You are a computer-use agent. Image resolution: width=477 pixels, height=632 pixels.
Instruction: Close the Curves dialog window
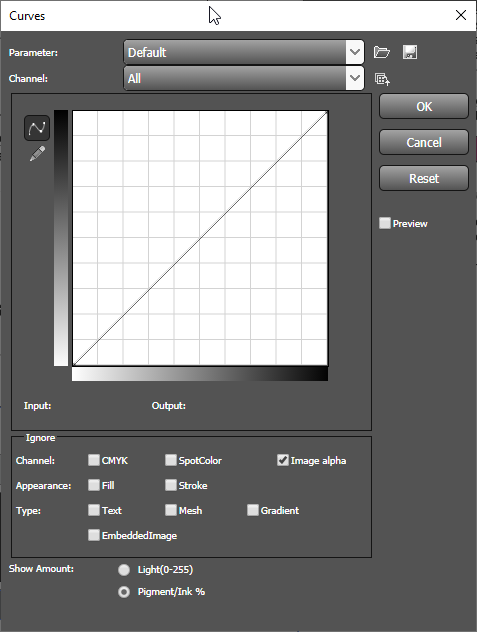coord(460,15)
